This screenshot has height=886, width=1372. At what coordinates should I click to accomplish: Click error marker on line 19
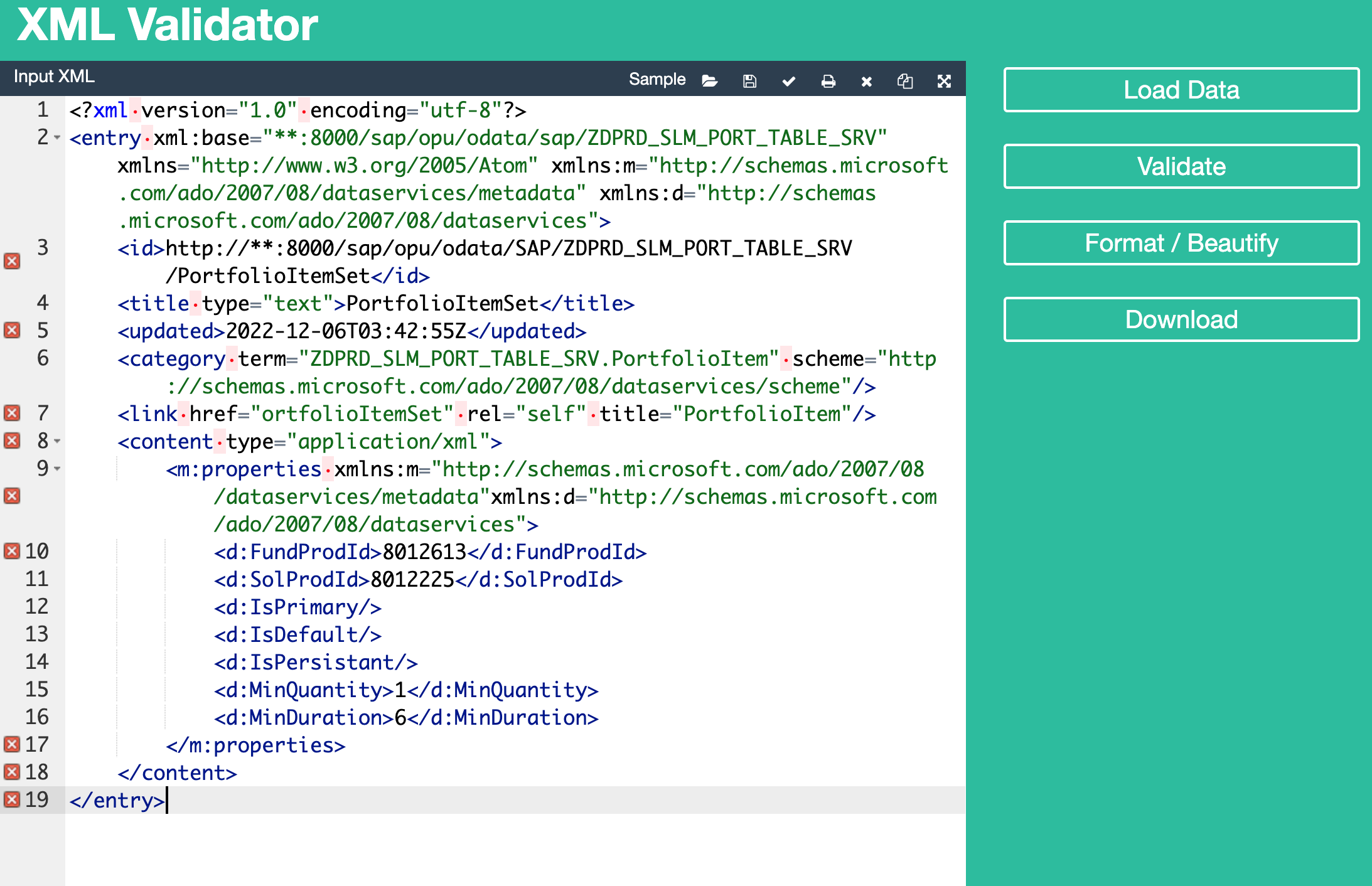(12, 799)
